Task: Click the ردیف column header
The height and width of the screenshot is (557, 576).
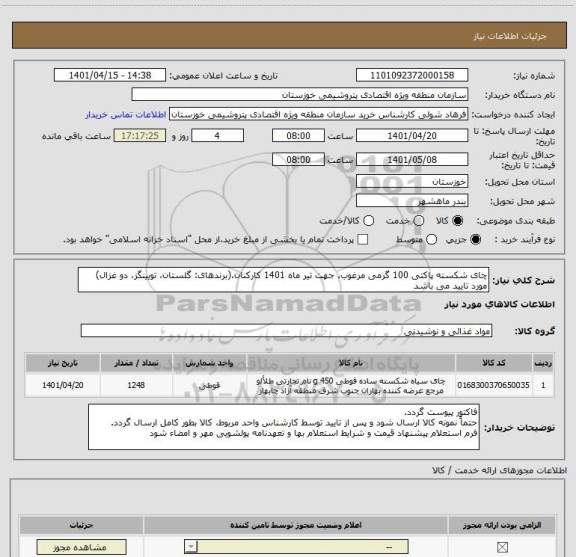Action: (x=543, y=363)
